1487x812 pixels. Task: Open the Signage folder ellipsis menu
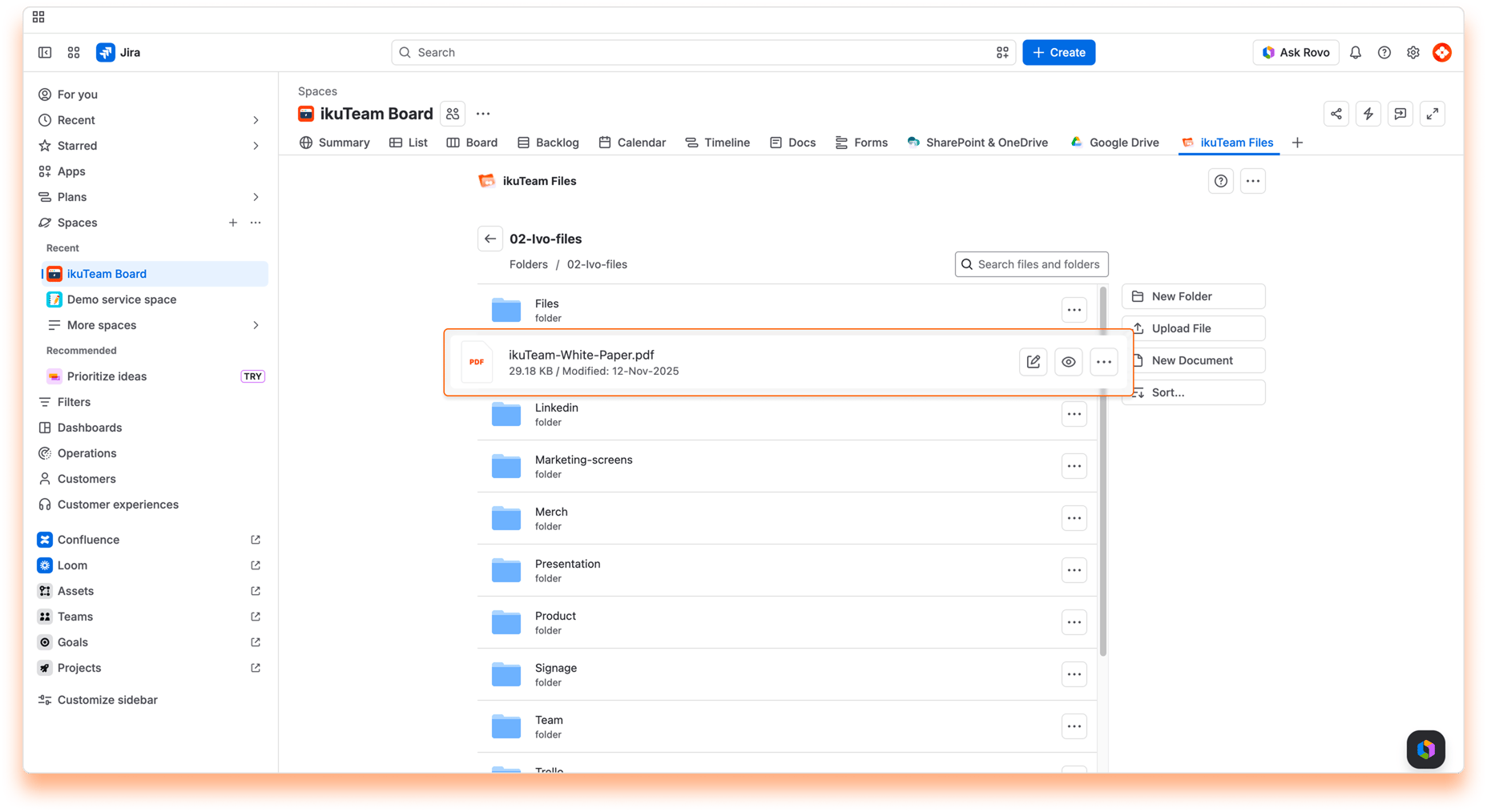1074,674
